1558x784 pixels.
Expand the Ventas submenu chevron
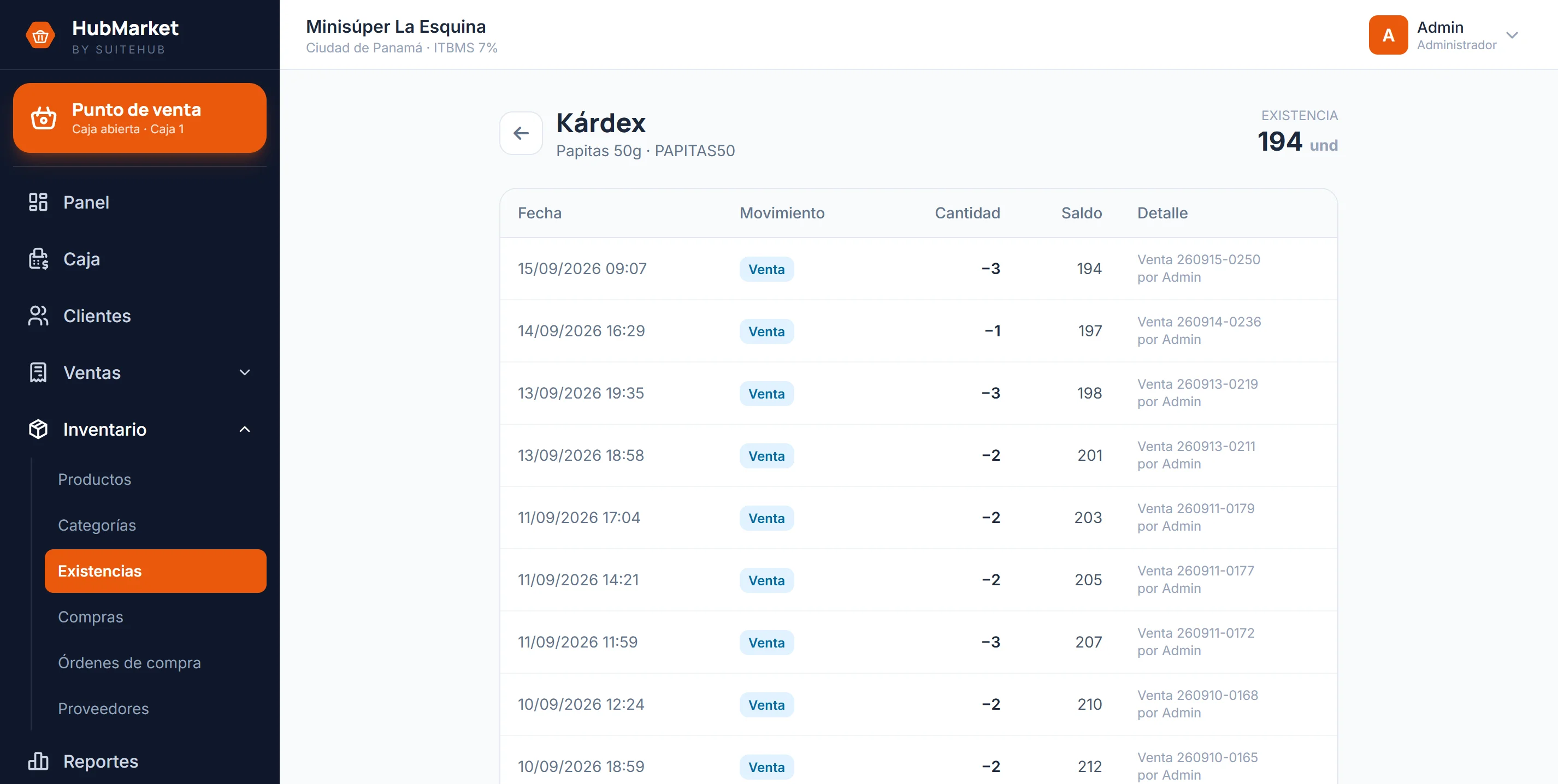click(244, 372)
